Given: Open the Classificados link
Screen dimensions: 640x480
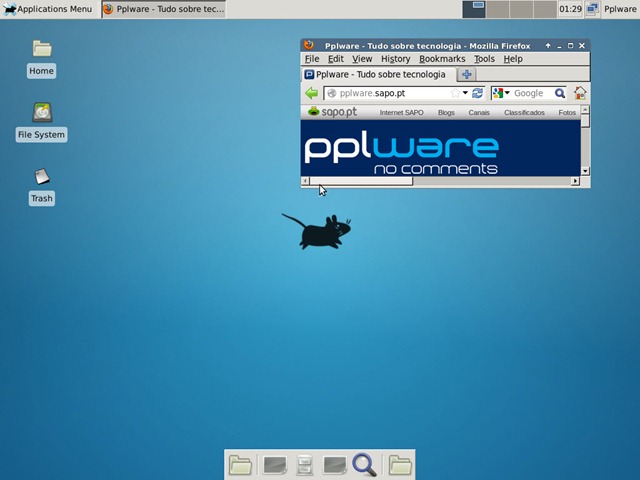Looking at the screenshot, I should coord(524,112).
